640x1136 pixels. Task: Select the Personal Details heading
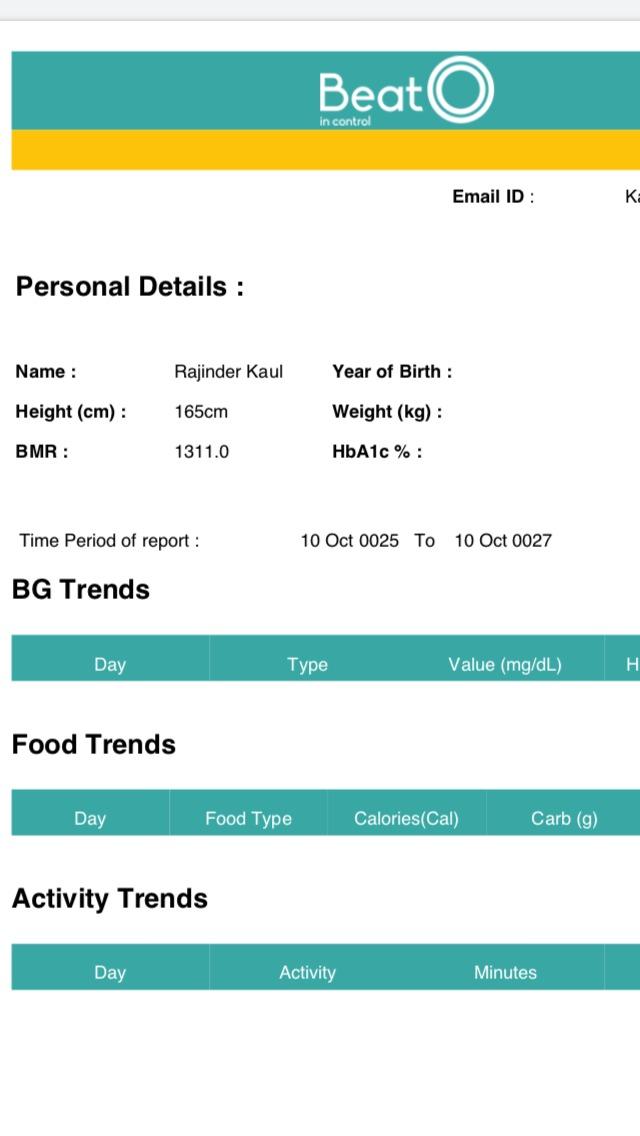130,287
